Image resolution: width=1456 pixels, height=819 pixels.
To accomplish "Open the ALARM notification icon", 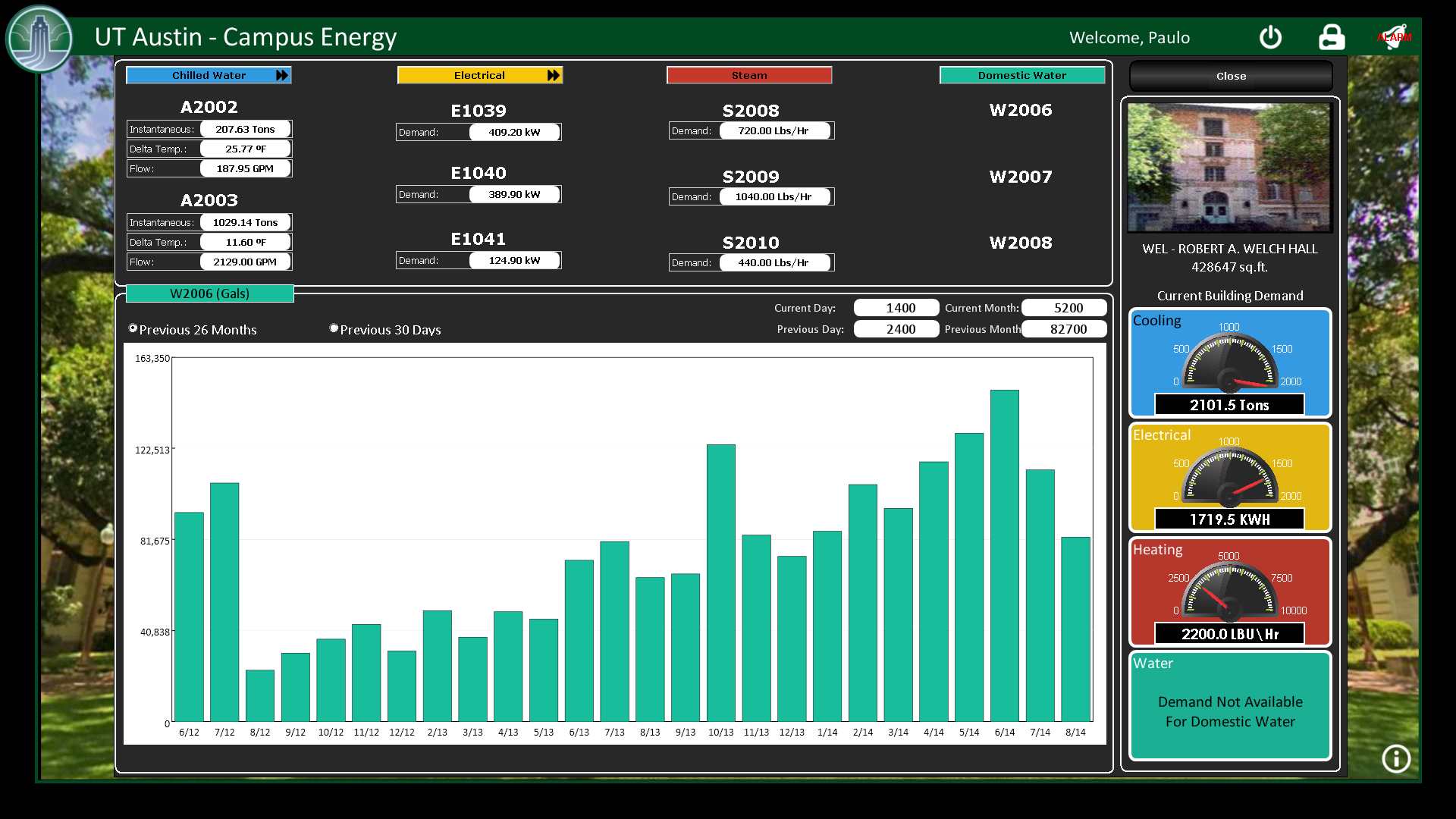I will [1394, 36].
